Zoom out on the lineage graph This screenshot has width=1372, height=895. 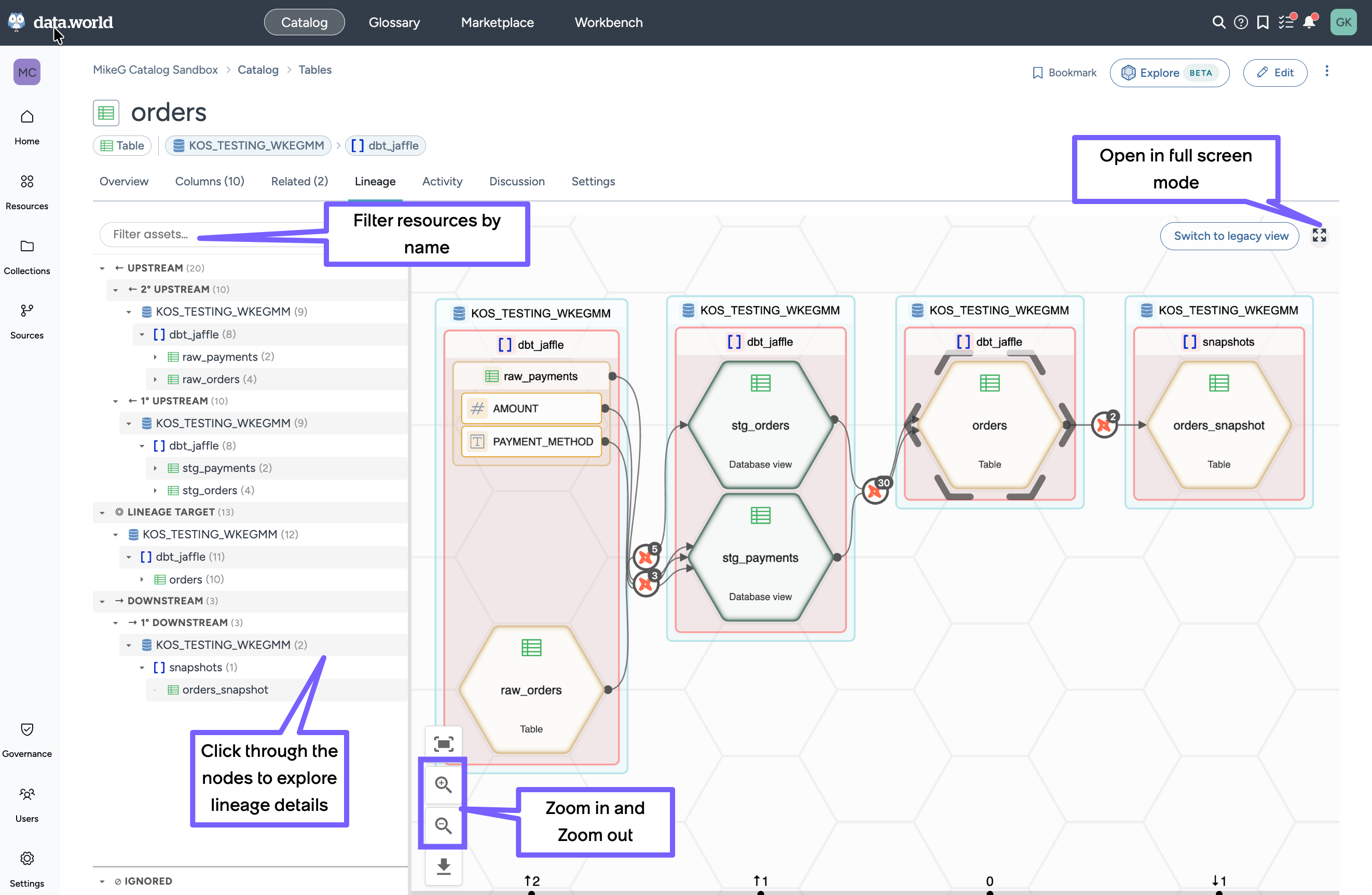[x=443, y=825]
